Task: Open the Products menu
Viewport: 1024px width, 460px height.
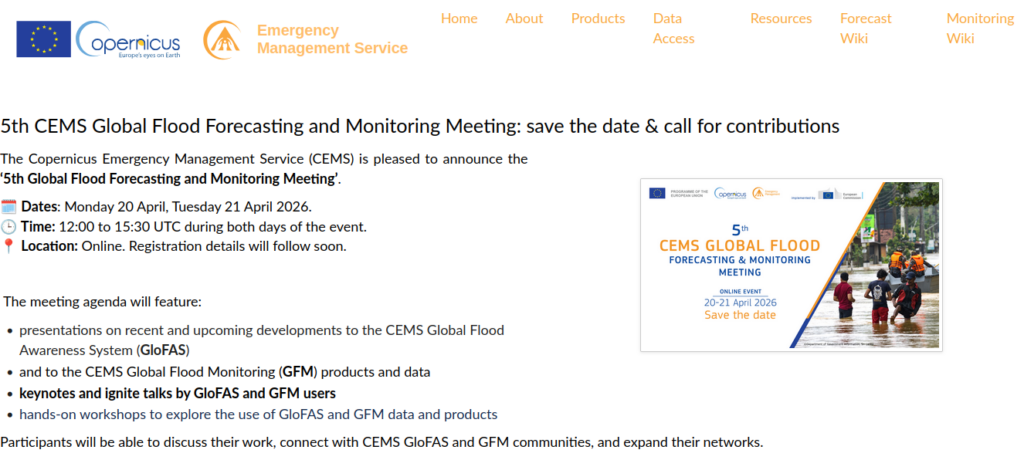Action: (598, 19)
